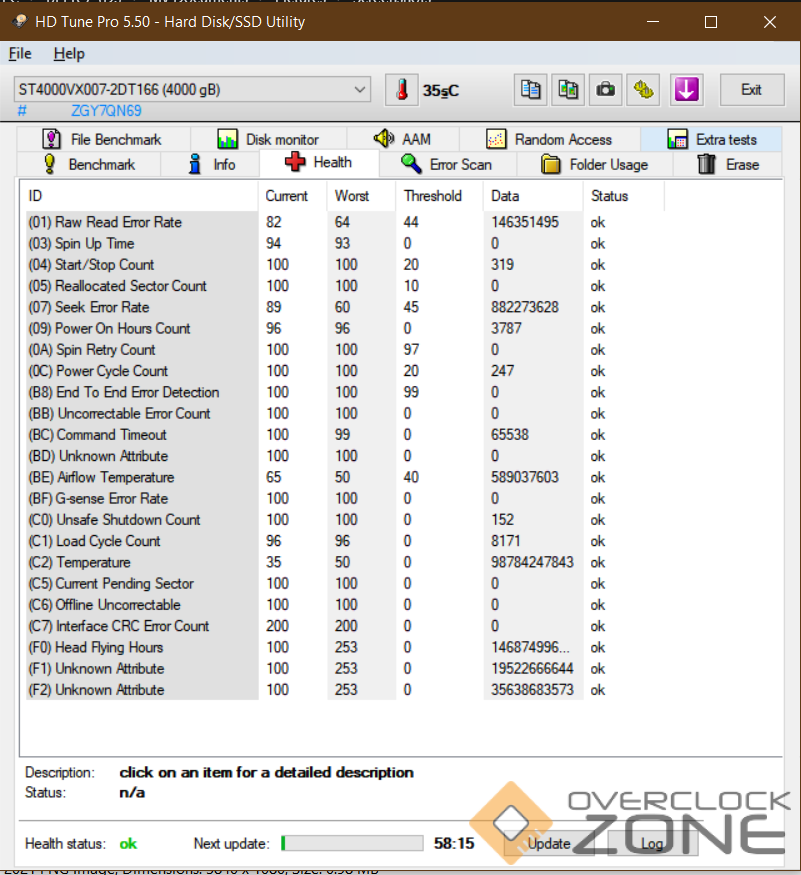Select the Health tab

tap(319, 162)
